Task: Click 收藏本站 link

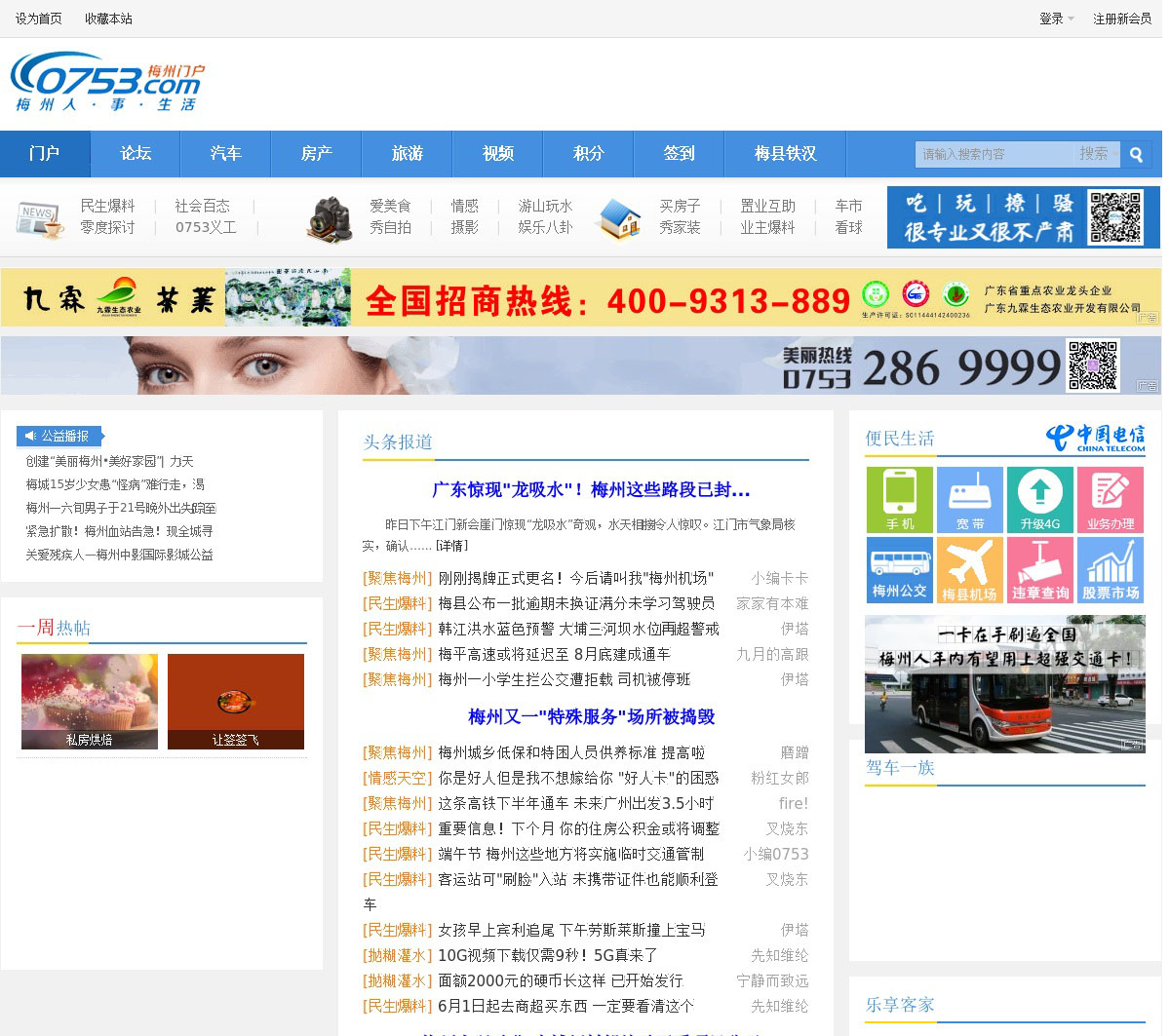Action: 108,19
